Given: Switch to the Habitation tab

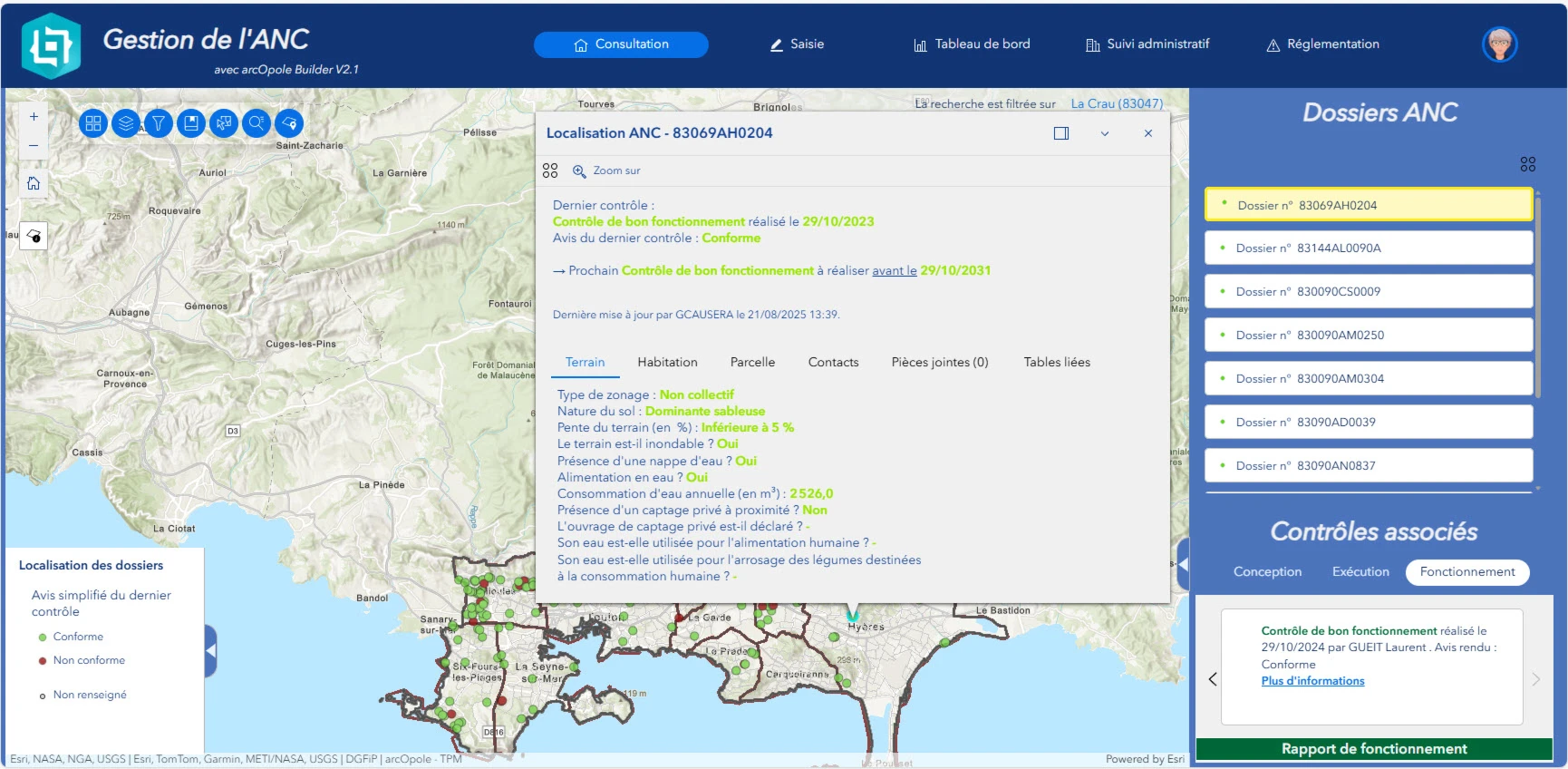Looking at the screenshot, I should coord(667,362).
